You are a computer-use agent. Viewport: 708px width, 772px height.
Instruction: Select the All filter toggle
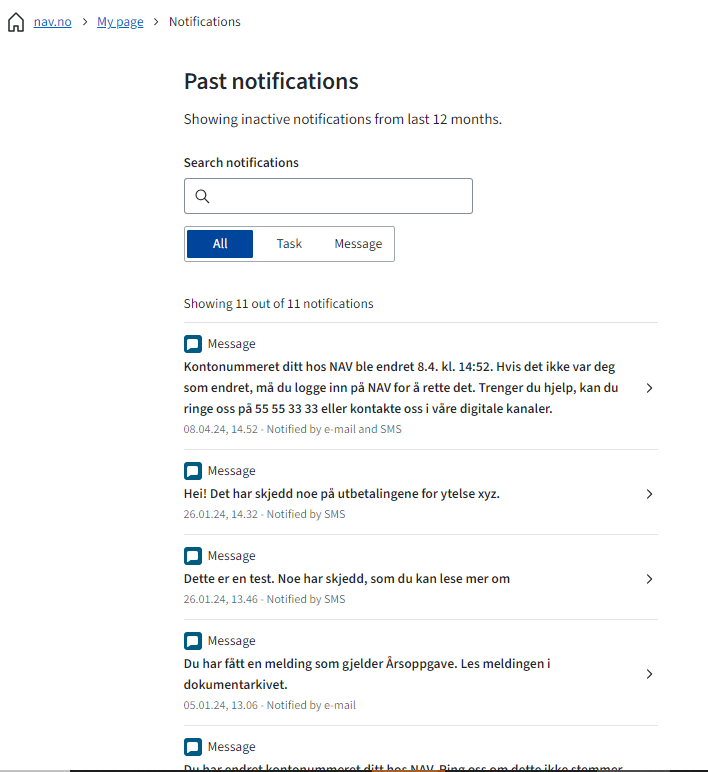[x=220, y=244]
